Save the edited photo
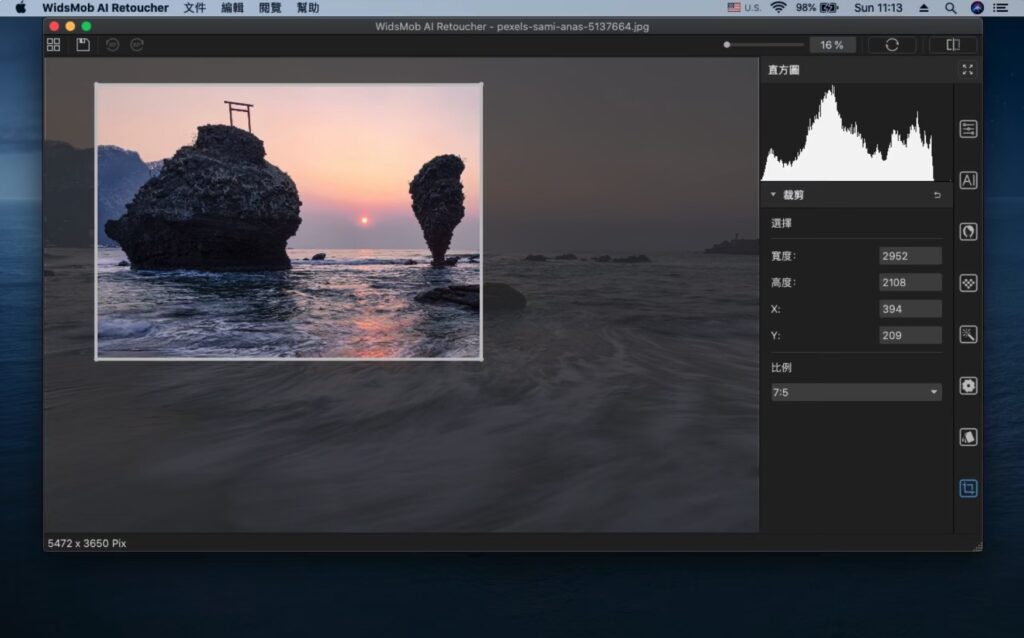 click(83, 44)
